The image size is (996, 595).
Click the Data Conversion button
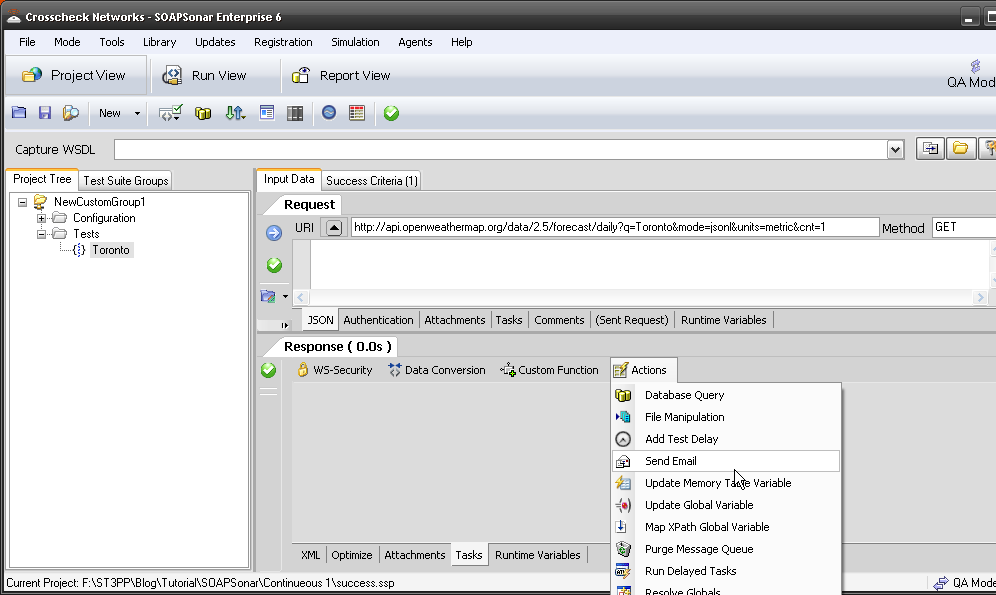[x=437, y=370]
